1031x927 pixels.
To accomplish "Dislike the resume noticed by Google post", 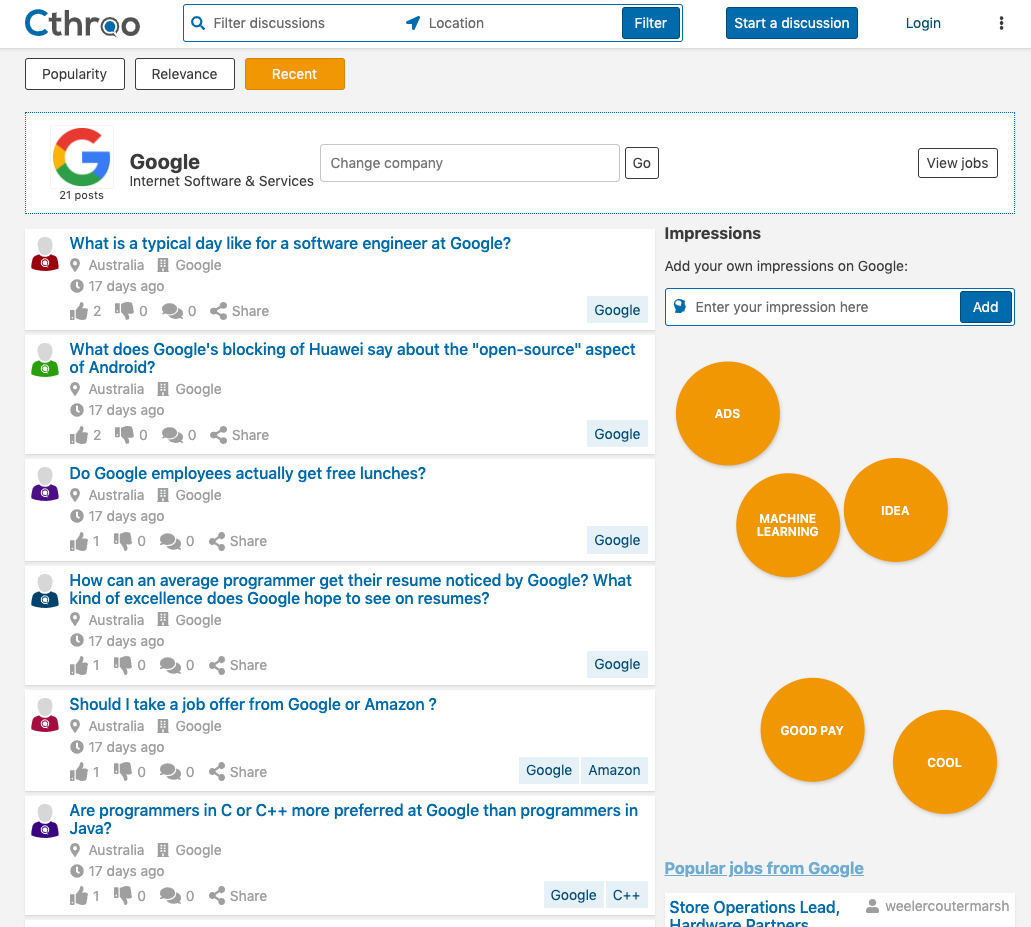I will point(122,665).
